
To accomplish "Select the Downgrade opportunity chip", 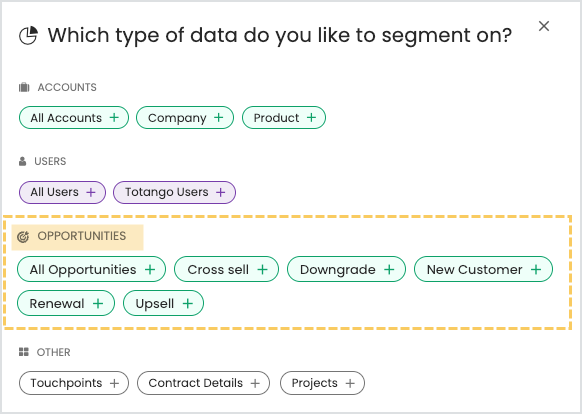I will (346, 269).
